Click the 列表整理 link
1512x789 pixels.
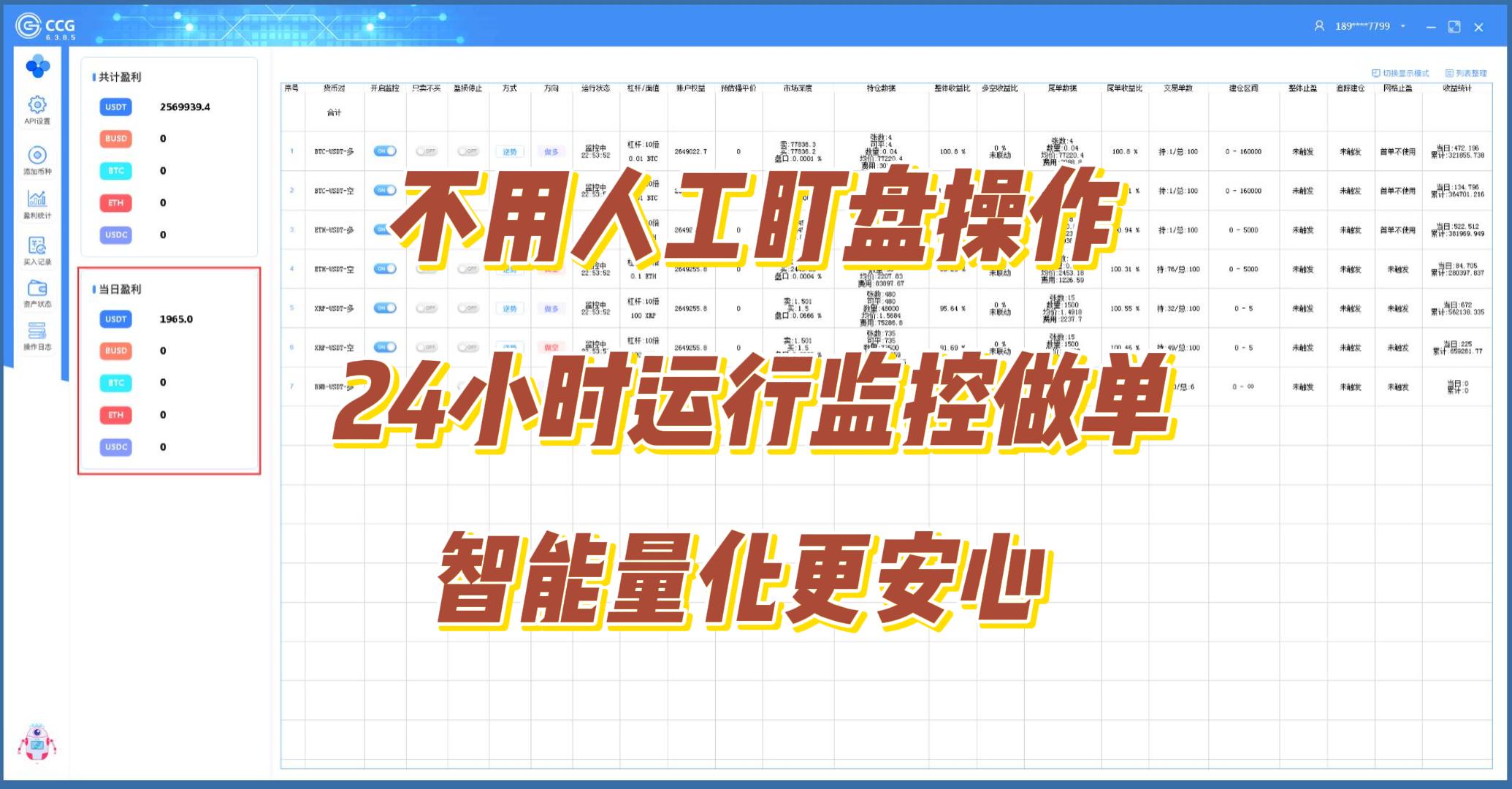[1466, 73]
